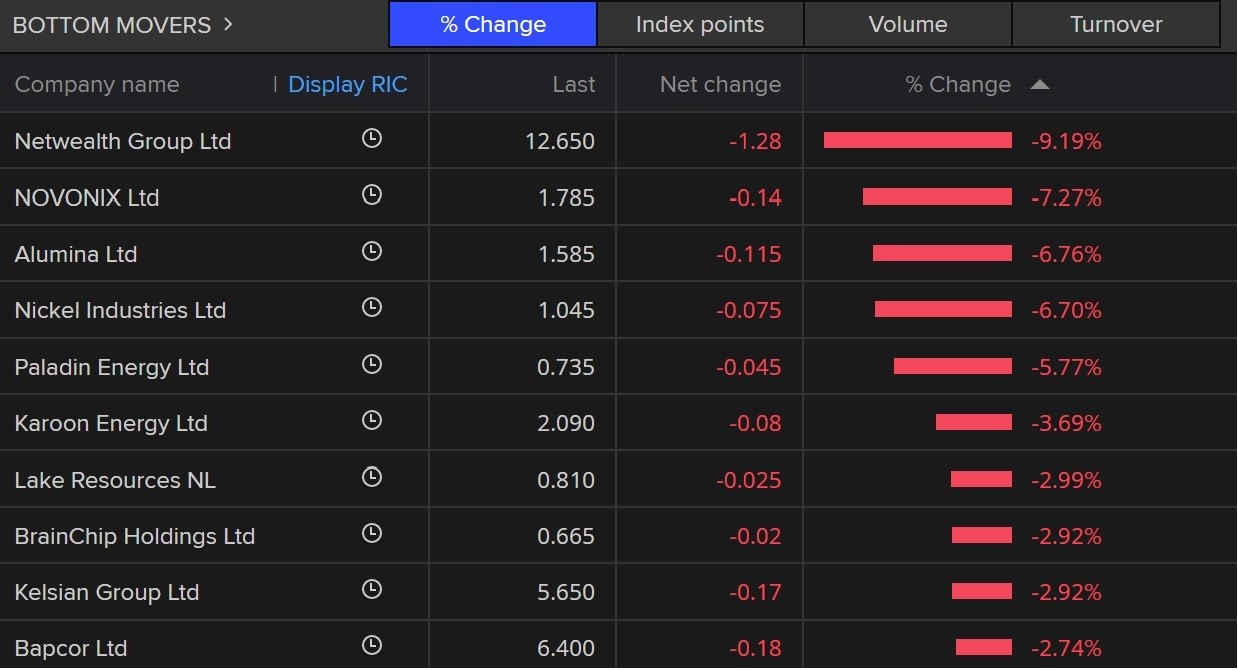
Task: Click the -7.27% change value
Action: point(1066,198)
